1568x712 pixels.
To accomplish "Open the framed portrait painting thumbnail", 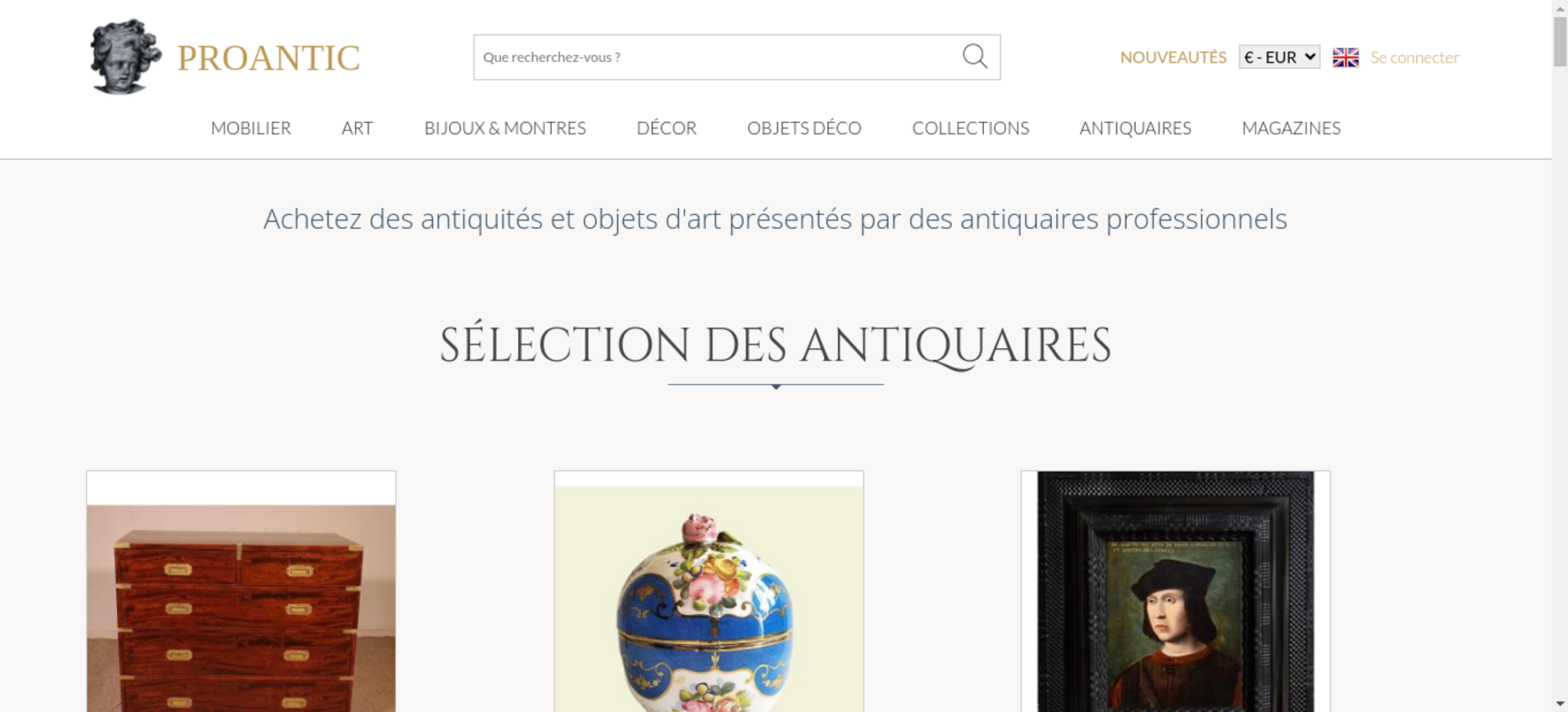I will (x=1175, y=591).
